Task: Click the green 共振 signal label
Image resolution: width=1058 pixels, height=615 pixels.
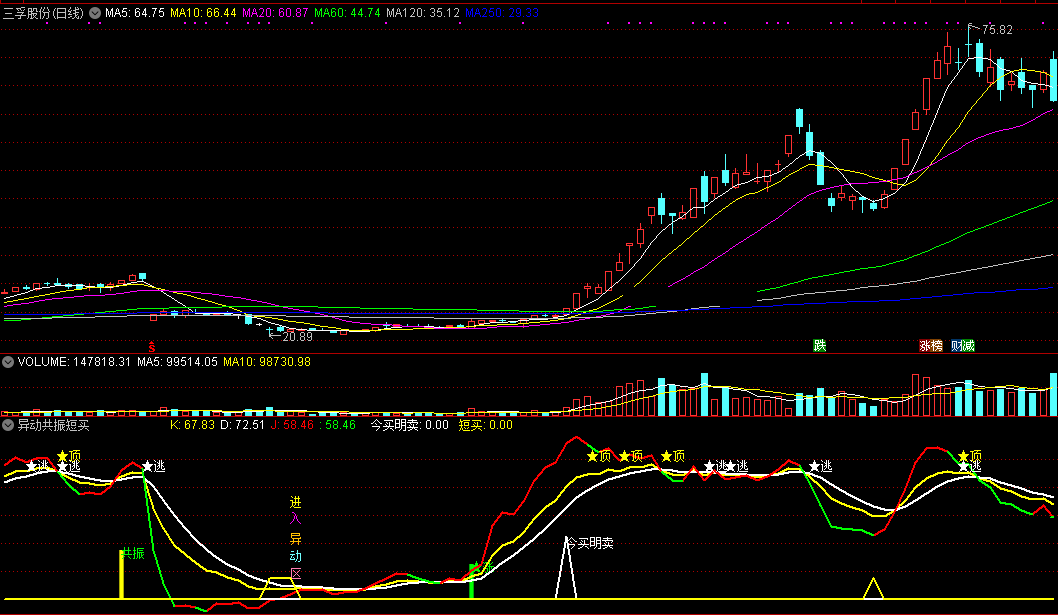Action: click(134, 554)
